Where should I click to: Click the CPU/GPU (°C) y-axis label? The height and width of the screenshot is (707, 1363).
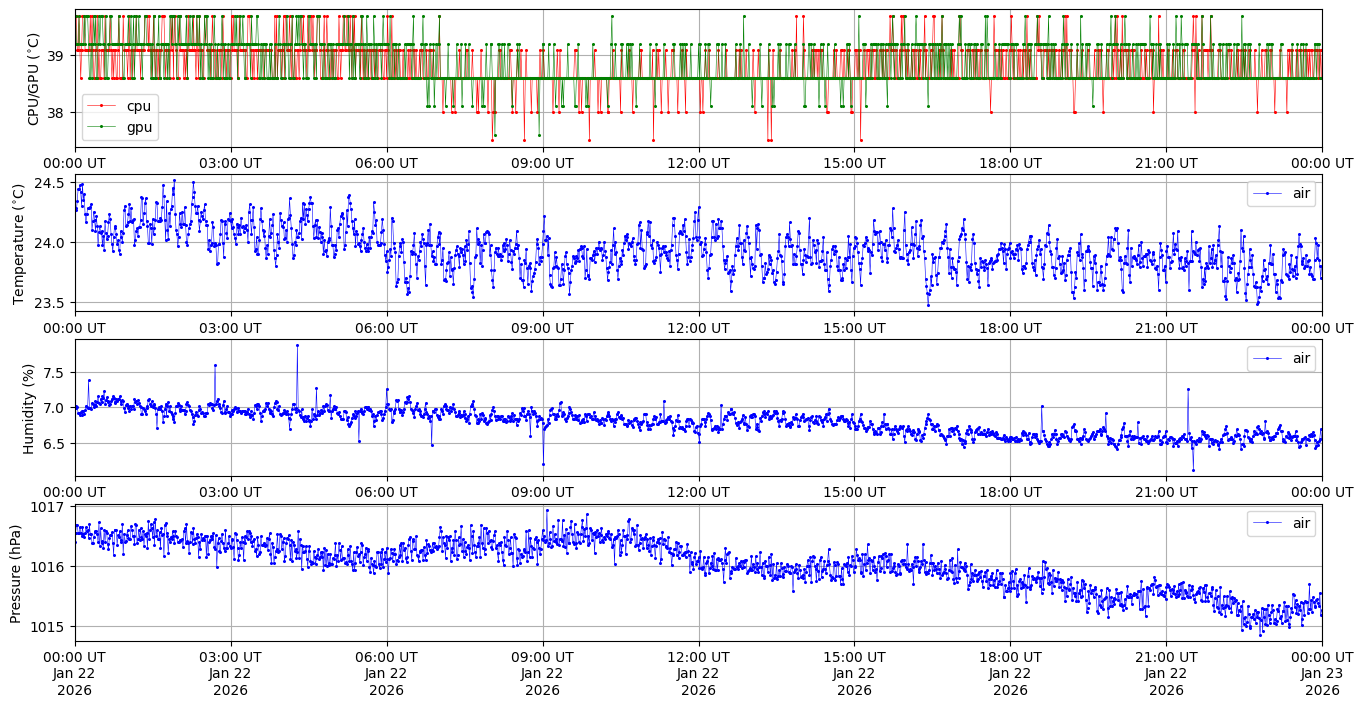(34, 79)
